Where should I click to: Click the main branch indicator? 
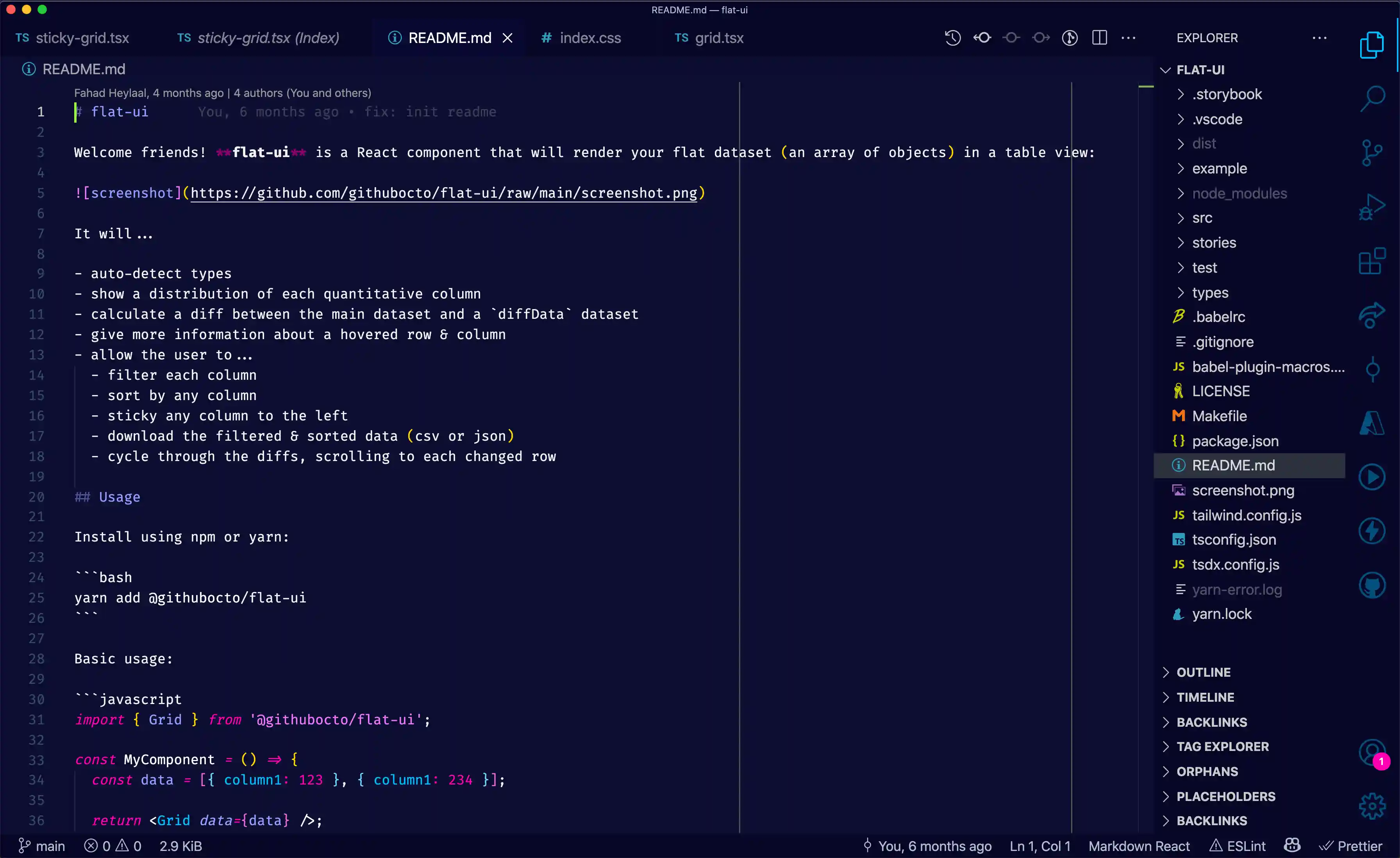click(x=43, y=846)
